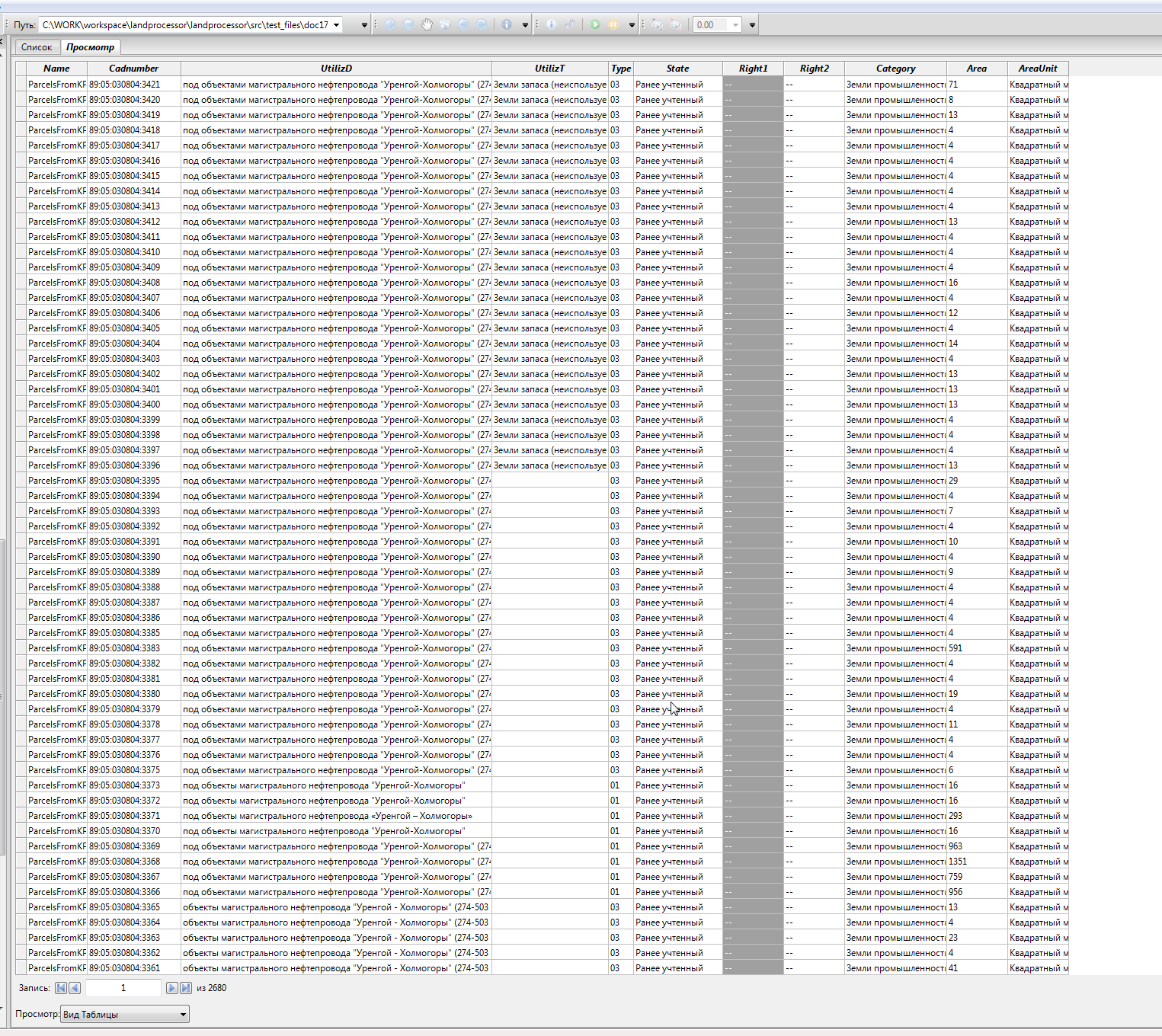This screenshot has width=1162, height=1036.
Task: Select cell 89:05:030804:3416
Action: 134,161
